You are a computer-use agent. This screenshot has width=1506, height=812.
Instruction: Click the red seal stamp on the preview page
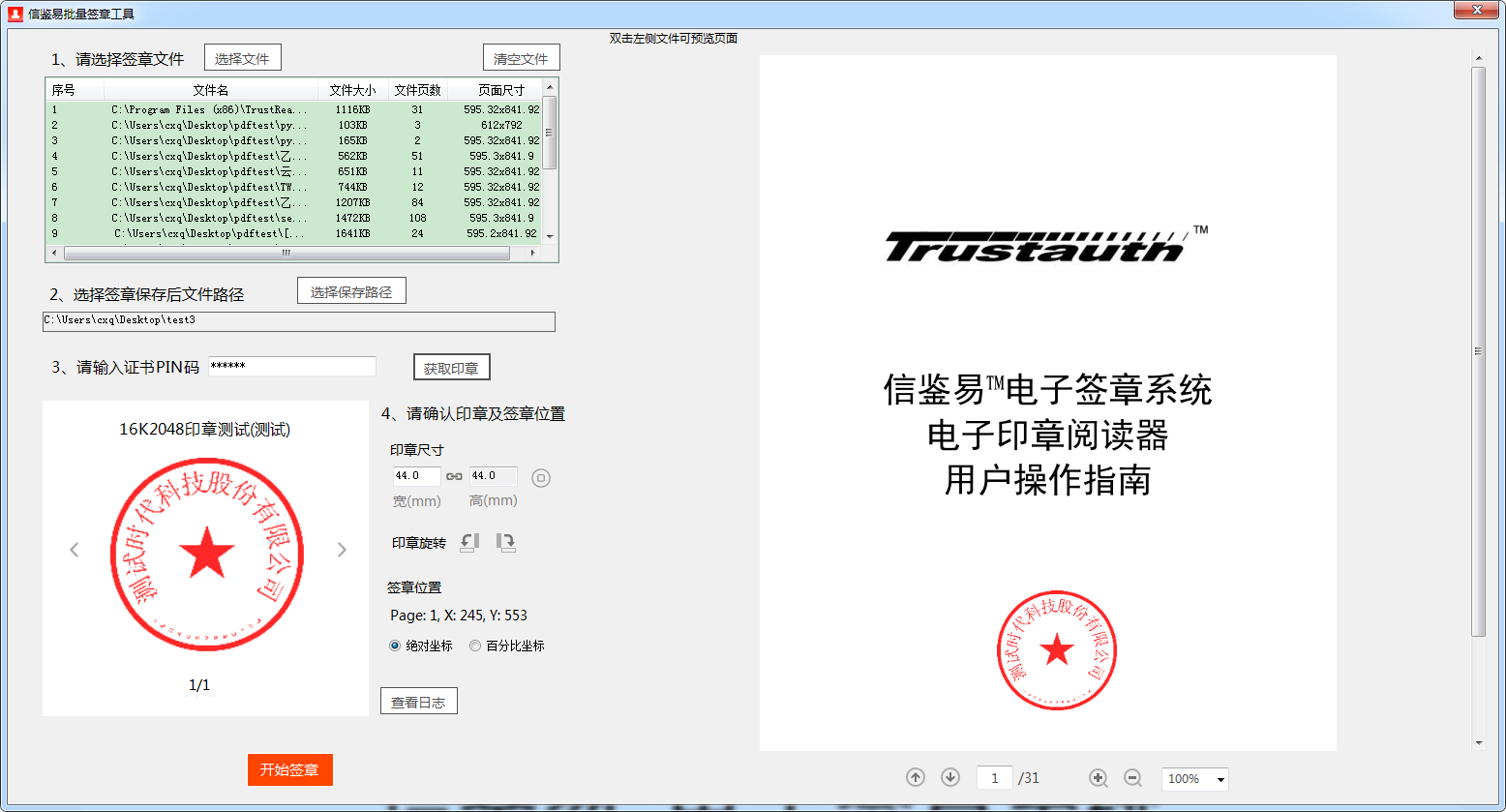click(1057, 650)
